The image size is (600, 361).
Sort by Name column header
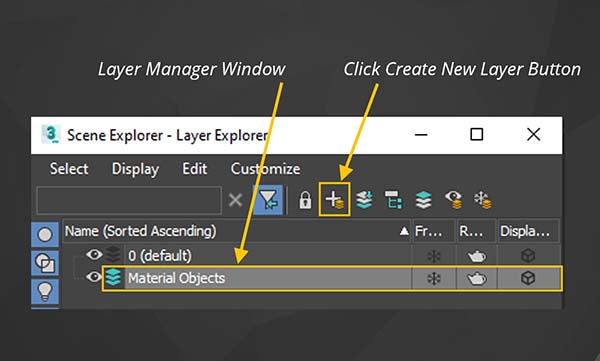tap(236, 231)
